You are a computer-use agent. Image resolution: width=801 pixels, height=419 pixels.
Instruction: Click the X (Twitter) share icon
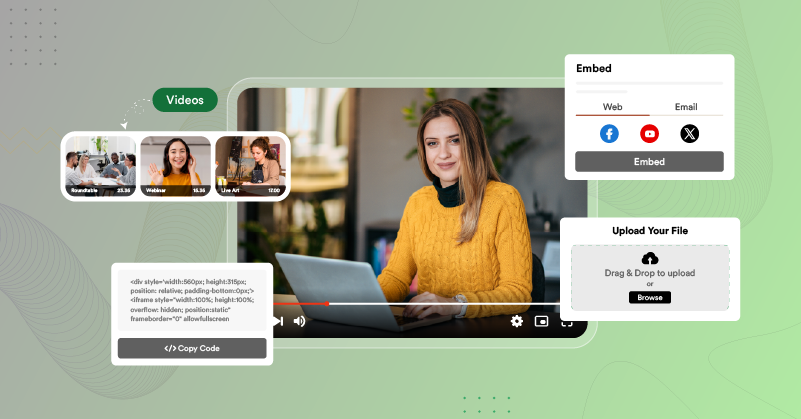(690, 134)
